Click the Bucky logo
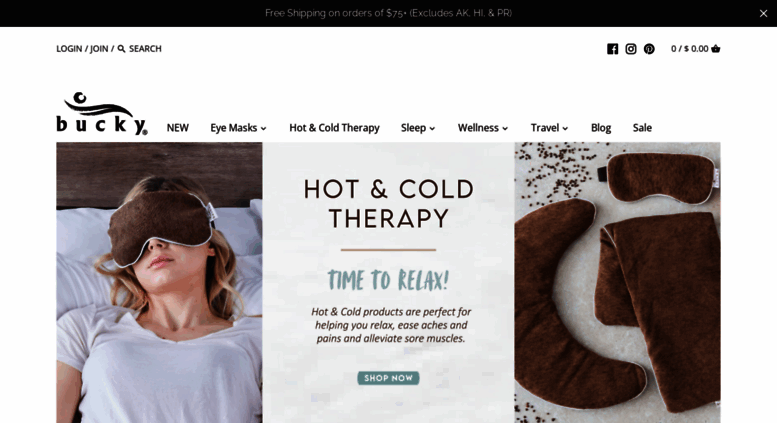 click(x=102, y=113)
